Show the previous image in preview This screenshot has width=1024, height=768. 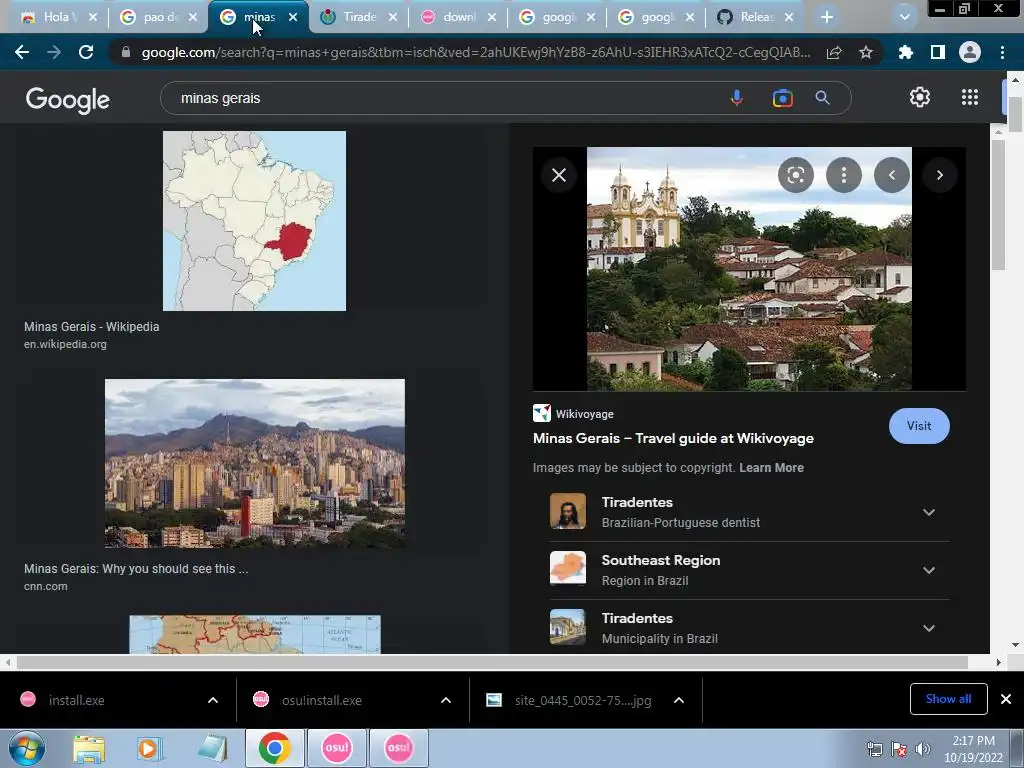(x=892, y=175)
